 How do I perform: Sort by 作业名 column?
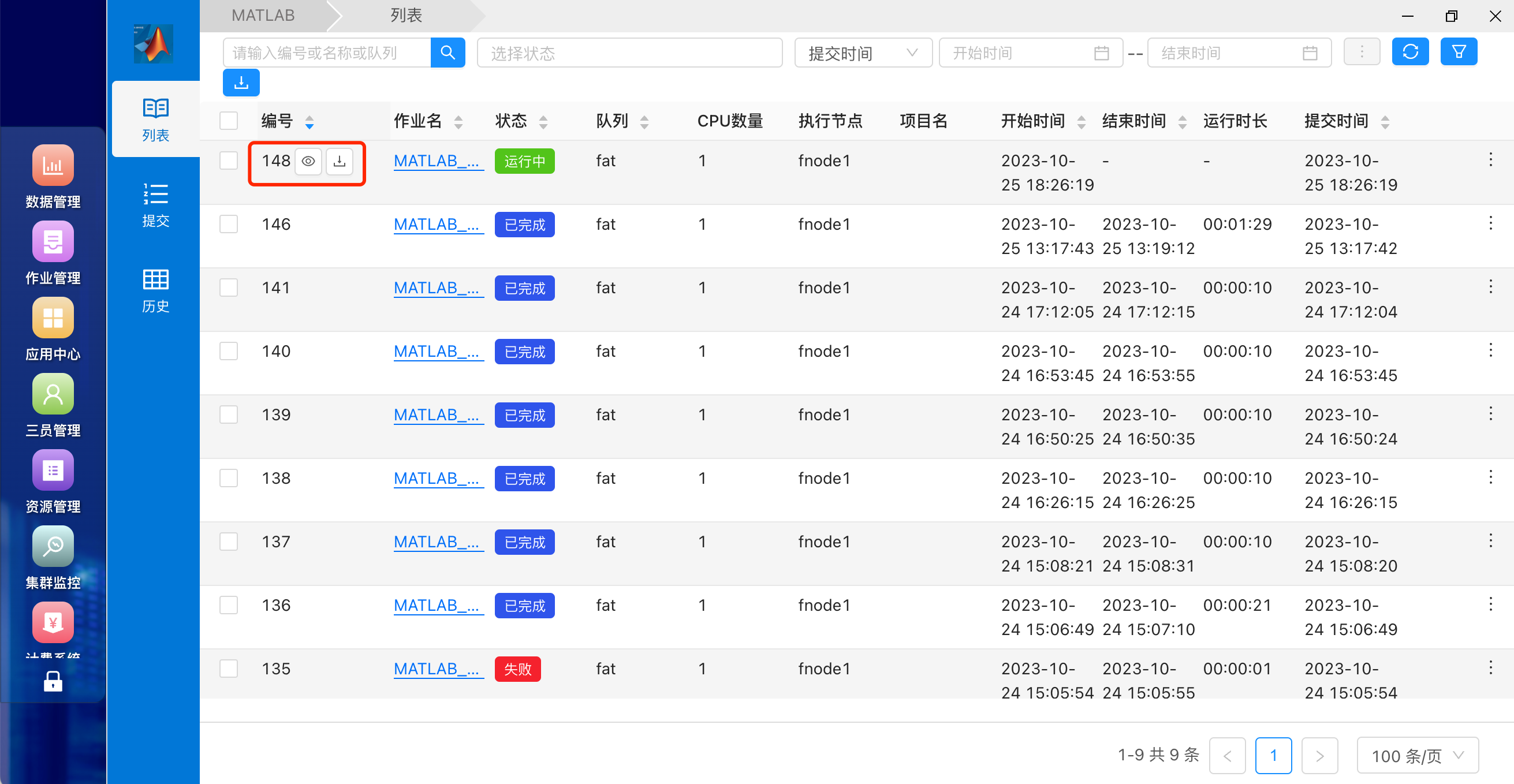pos(458,122)
